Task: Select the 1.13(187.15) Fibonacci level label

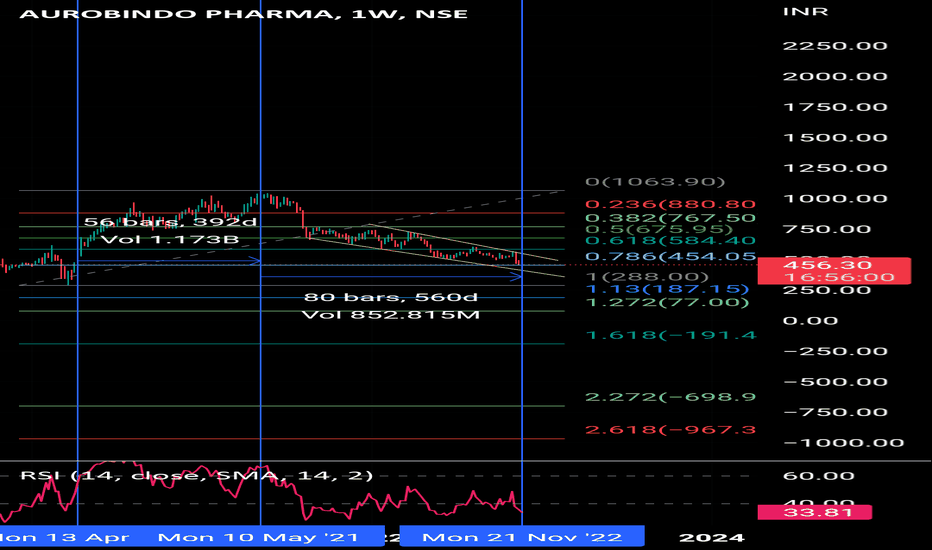Action: (x=667, y=290)
